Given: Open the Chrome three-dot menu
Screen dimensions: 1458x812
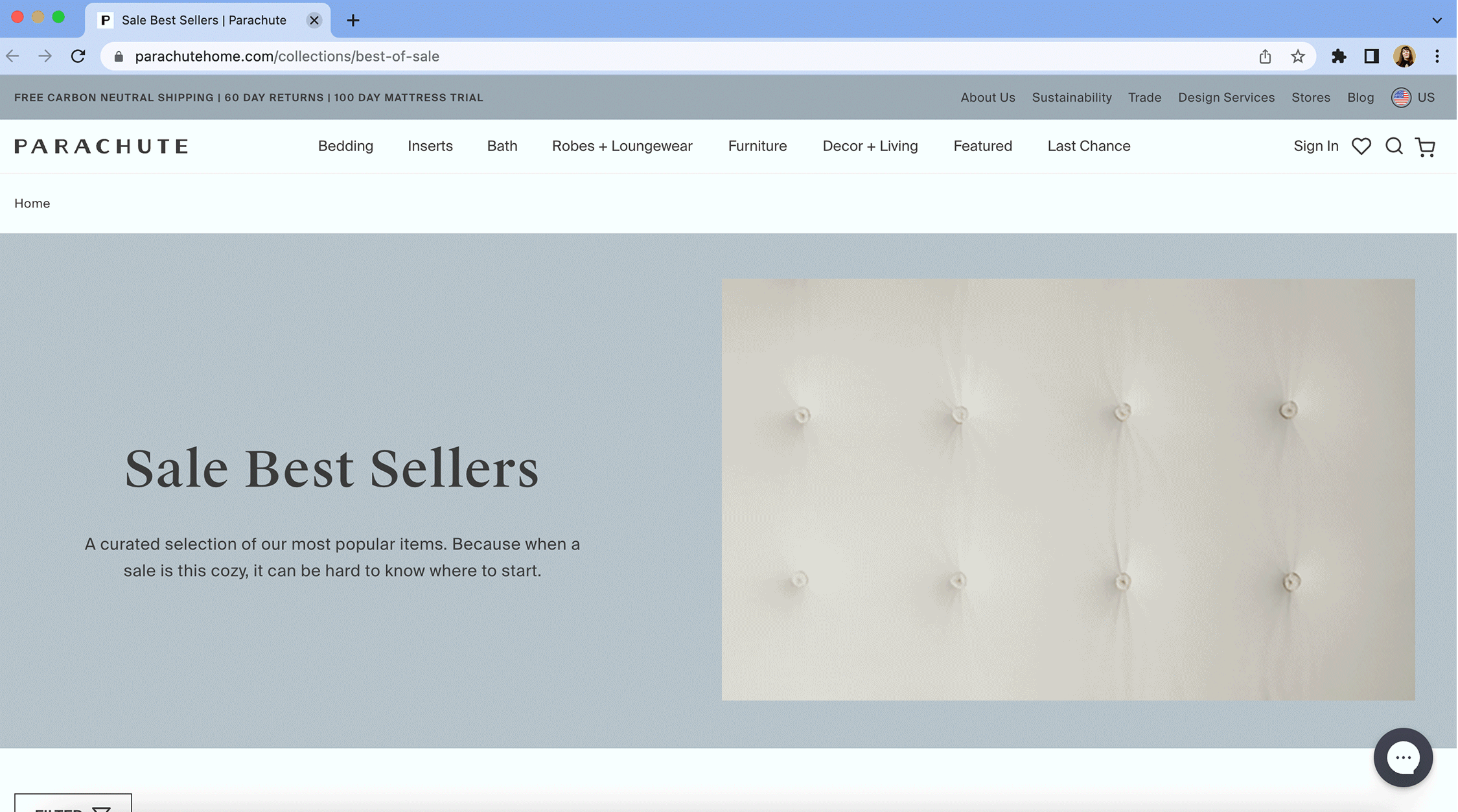Looking at the screenshot, I should click(1437, 56).
